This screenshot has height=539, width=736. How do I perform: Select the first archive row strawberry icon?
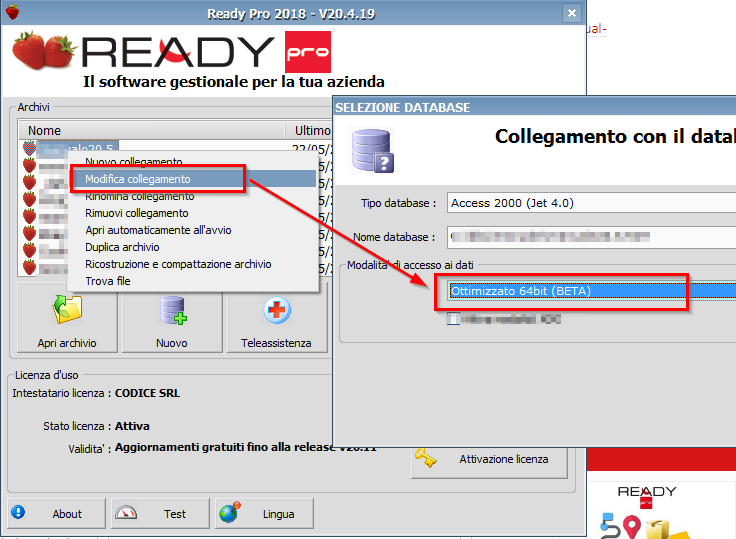tap(29, 148)
